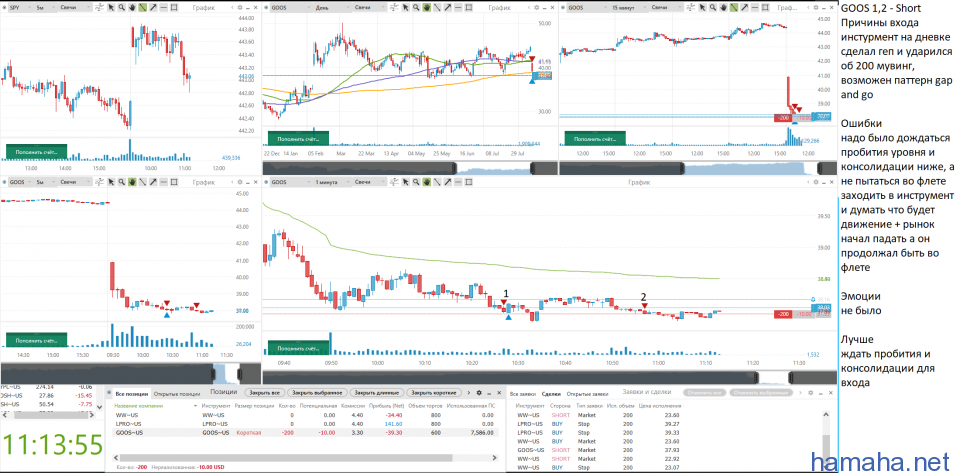Click the time range navigator under GOOS 1-minute chart
This screenshot has width=960, height=473.
(x=551, y=376)
